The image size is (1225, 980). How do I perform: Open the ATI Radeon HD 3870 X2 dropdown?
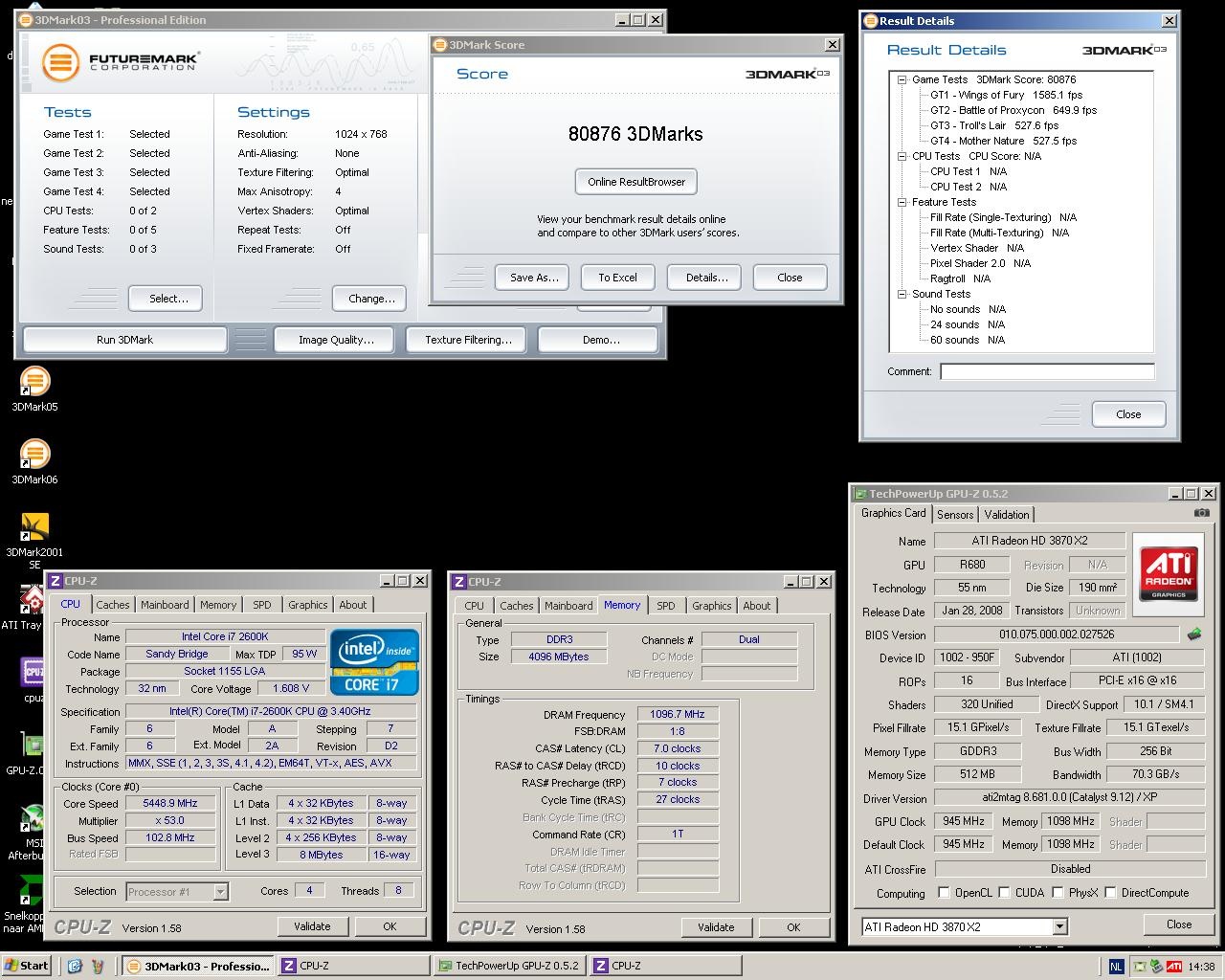coord(1059,926)
